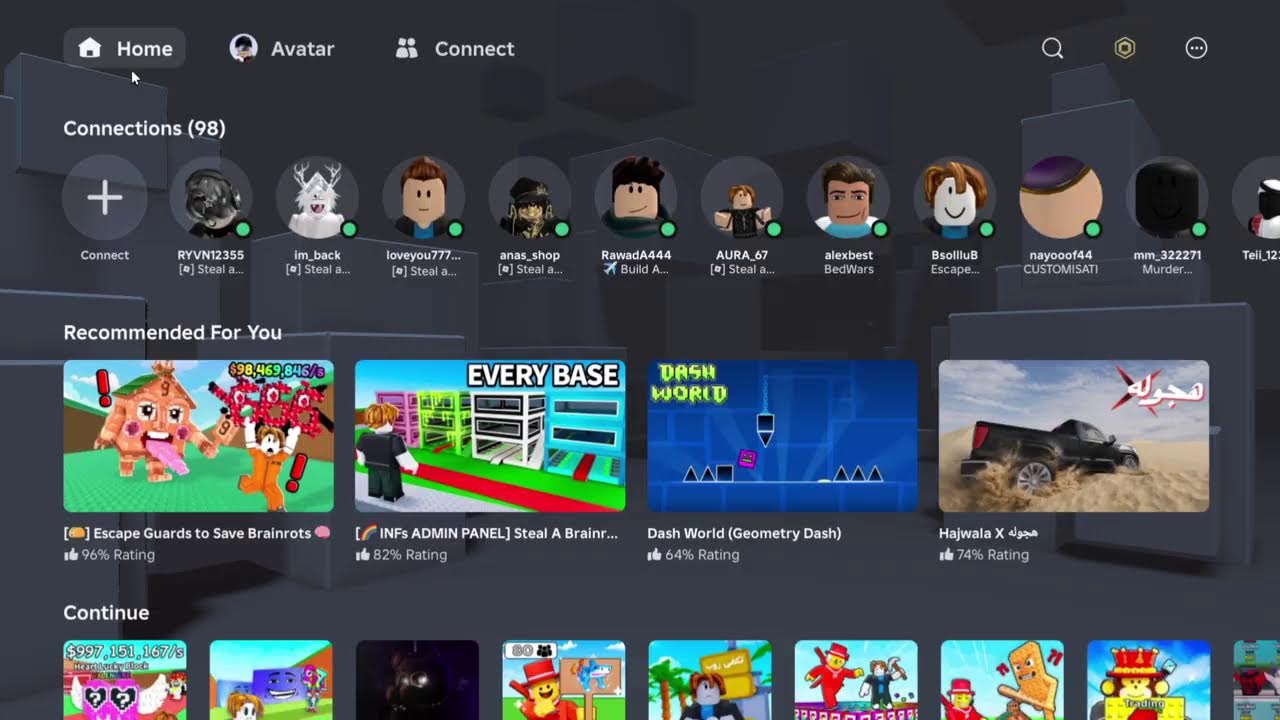This screenshot has height=720, width=1280.
Task: Open the Dash World game thumbnail
Action: (x=782, y=436)
